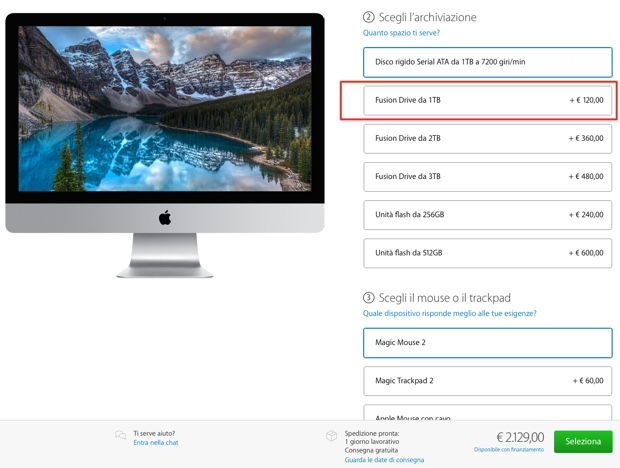Open the 'Quanto spazio ti serve?' link

(401, 33)
